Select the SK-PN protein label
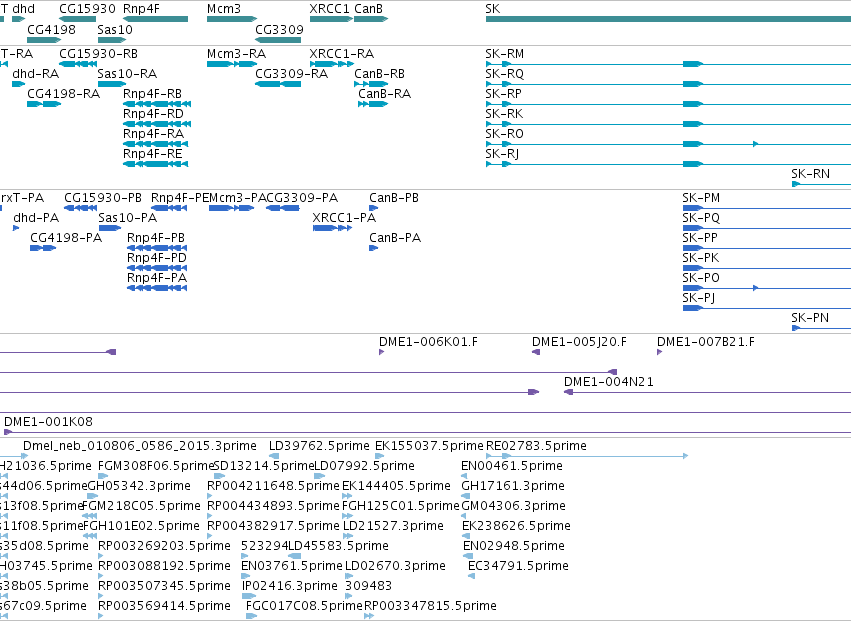Viewport: 851px width, 621px height. (x=810, y=318)
